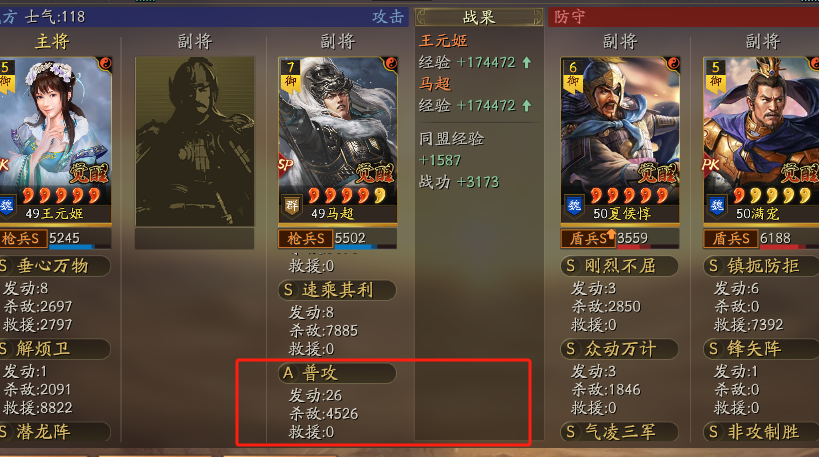Select the 速乘其利 skill label
The width and height of the screenshot is (819, 457).
(337, 290)
